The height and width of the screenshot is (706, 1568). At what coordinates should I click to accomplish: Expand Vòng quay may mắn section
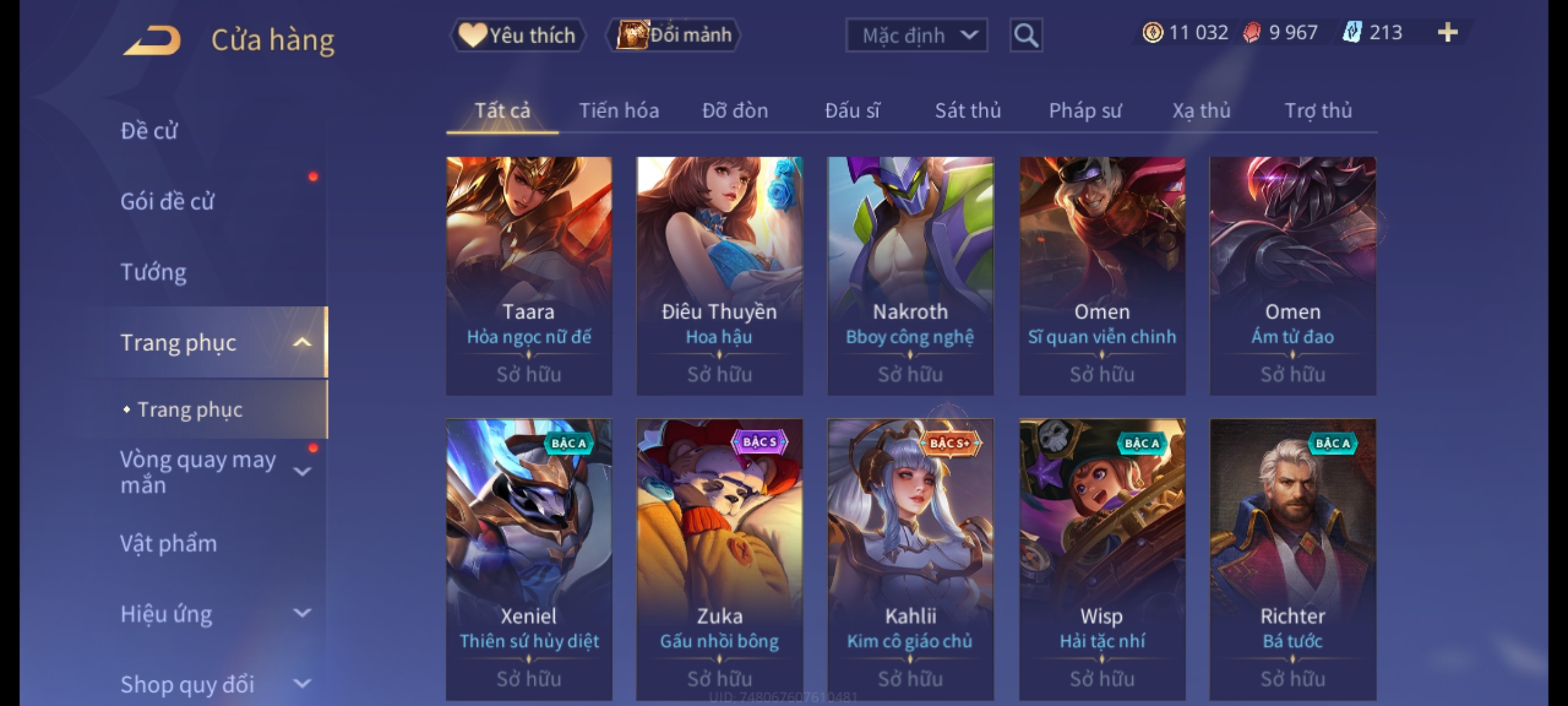(x=302, y=471)
